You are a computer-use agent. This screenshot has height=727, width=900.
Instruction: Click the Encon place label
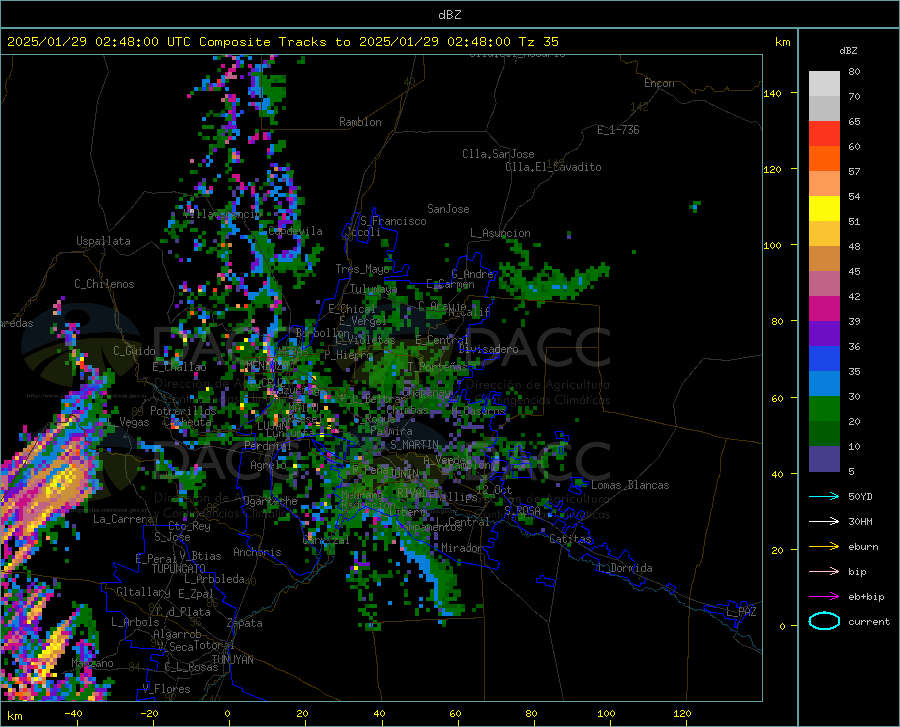point(659,83)
